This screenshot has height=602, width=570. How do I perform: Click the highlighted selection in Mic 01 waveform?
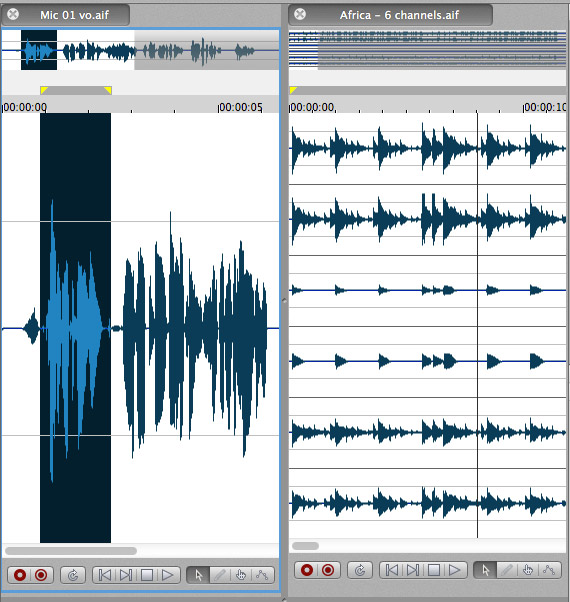click(76, 328)
